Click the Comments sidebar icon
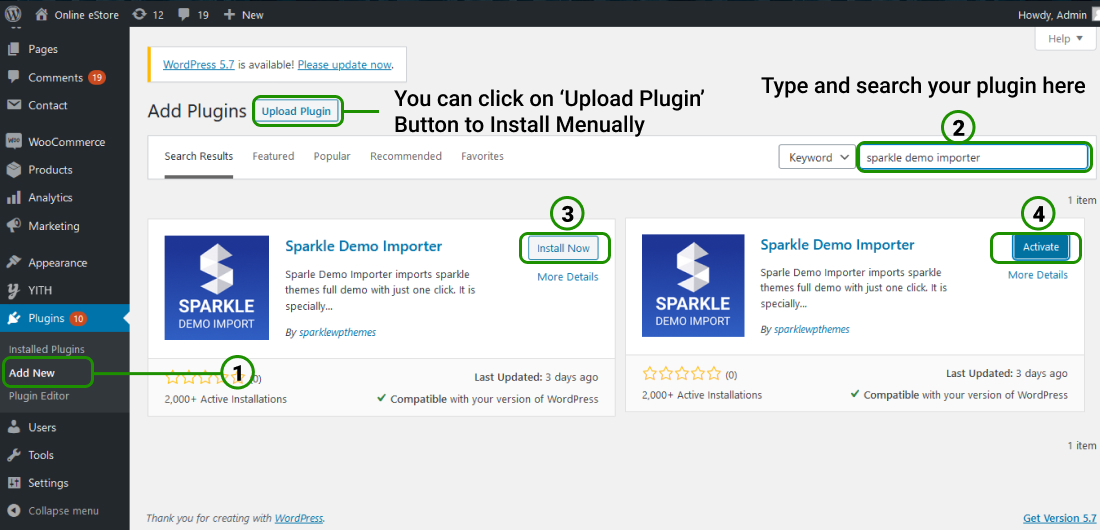 click(x=14, y=77)
